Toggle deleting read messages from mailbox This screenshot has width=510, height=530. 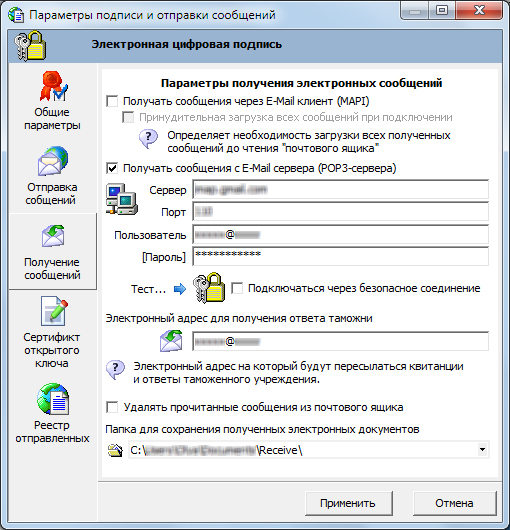(112, 407)
